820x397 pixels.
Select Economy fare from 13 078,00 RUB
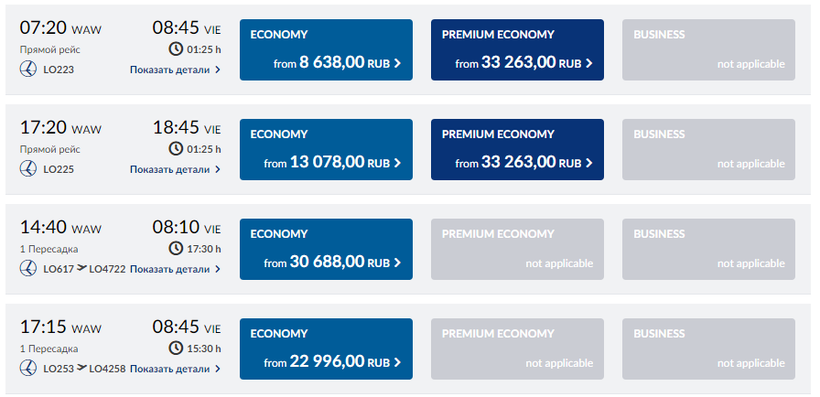point(326,150)
